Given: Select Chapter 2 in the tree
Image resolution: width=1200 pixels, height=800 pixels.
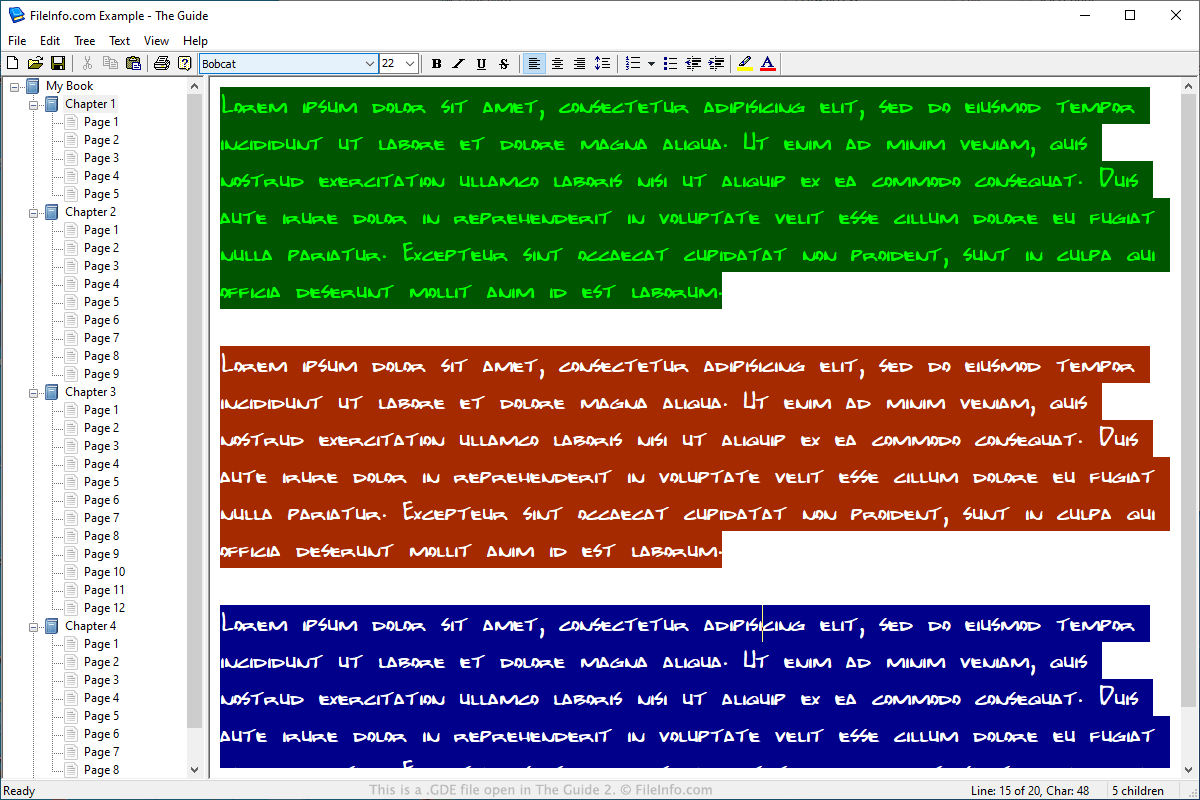Looking at the screenshot, I should 91,212.
